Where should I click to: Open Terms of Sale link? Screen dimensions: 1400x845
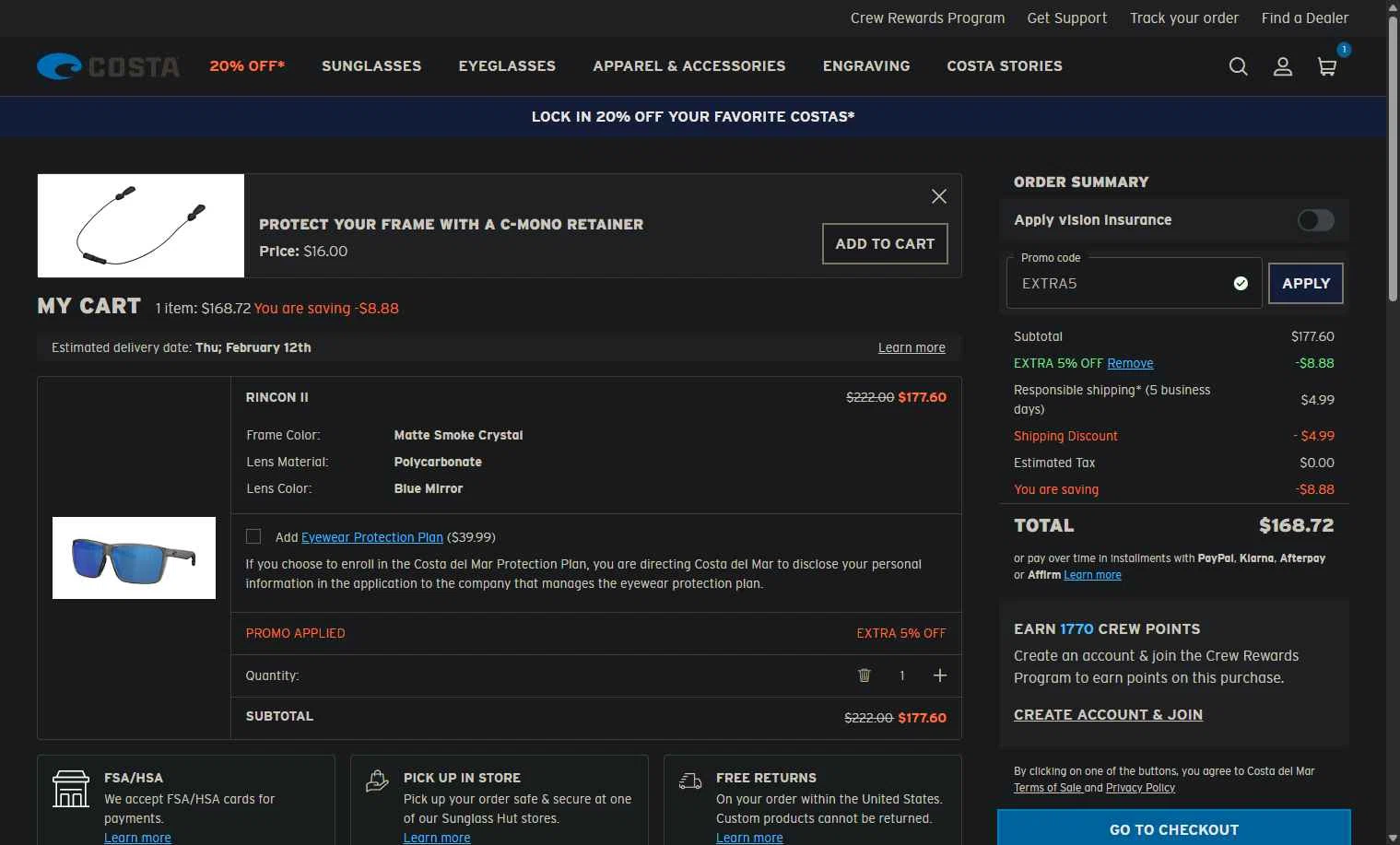pyautogui.click(x=1048, y=788)
